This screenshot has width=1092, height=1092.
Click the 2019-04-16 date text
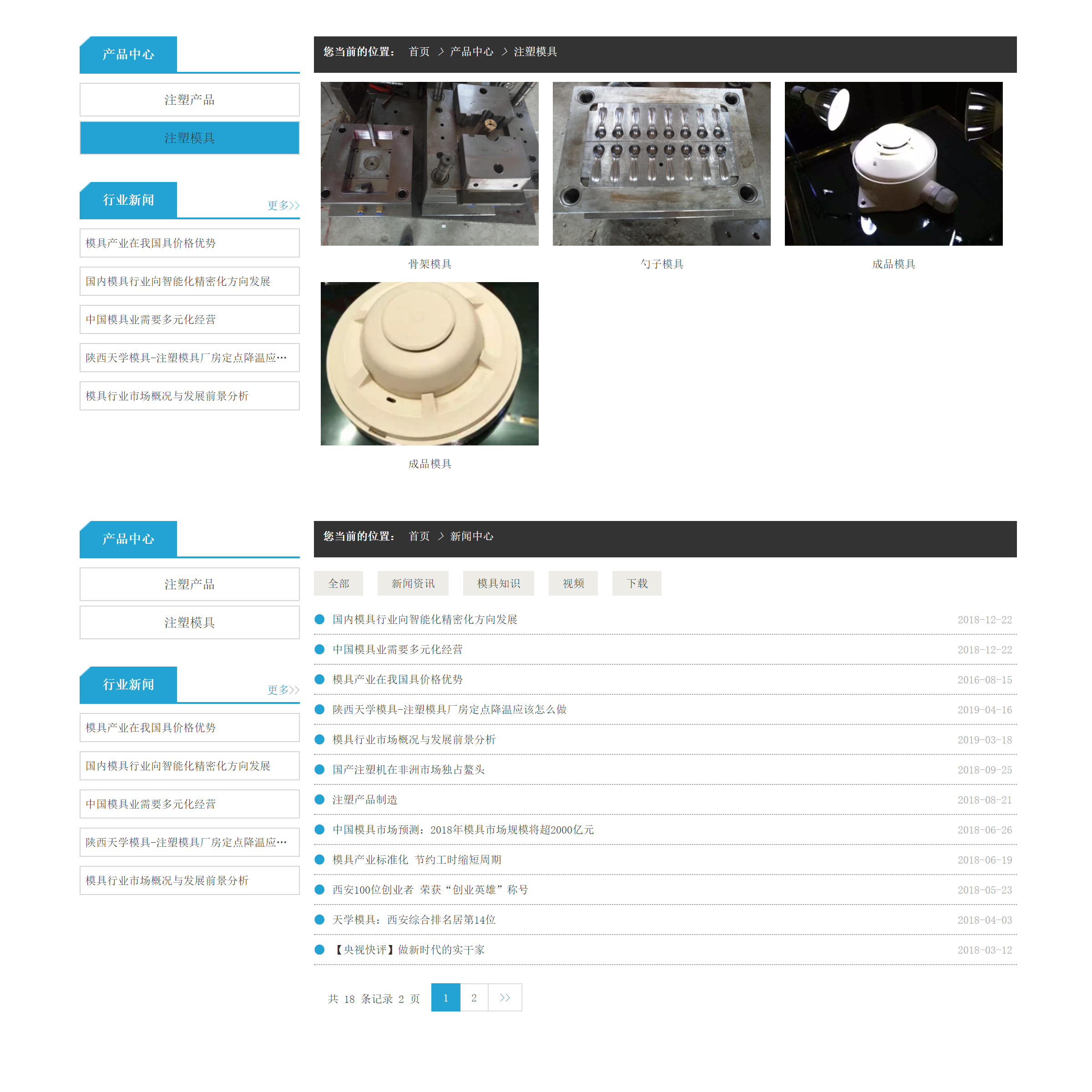pos(985,710)
